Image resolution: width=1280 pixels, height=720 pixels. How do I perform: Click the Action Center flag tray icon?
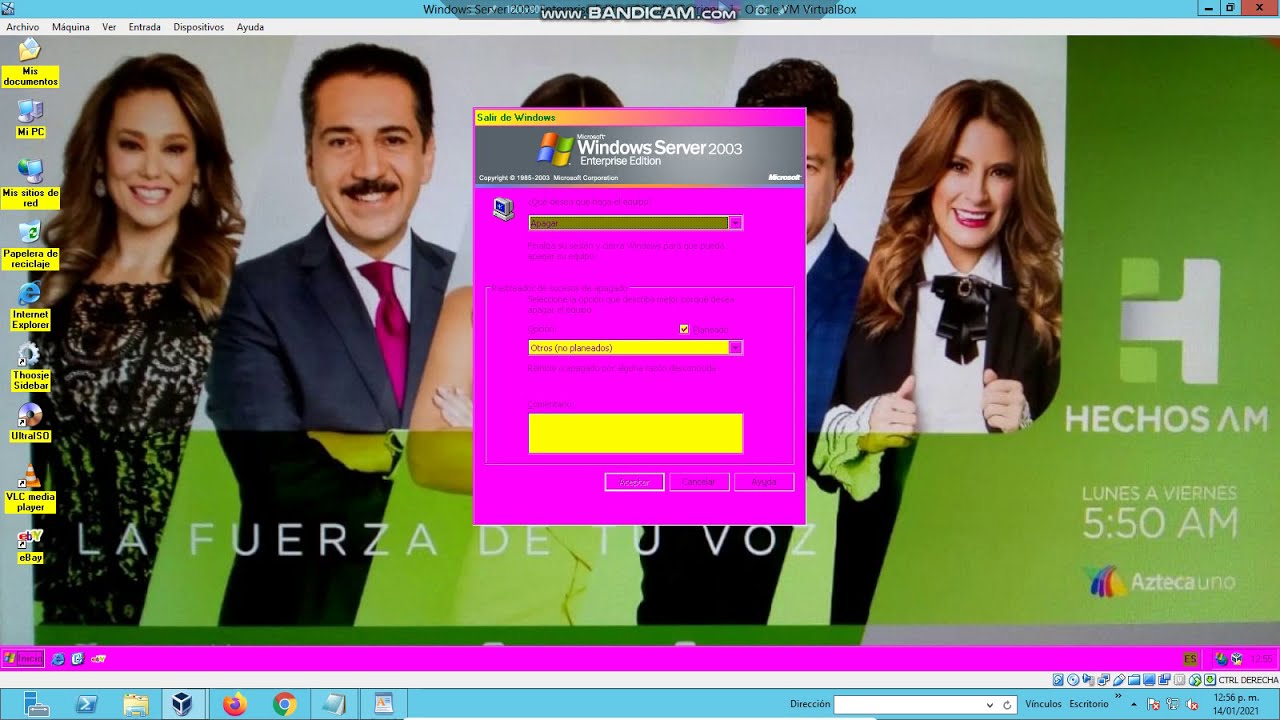1153,704
